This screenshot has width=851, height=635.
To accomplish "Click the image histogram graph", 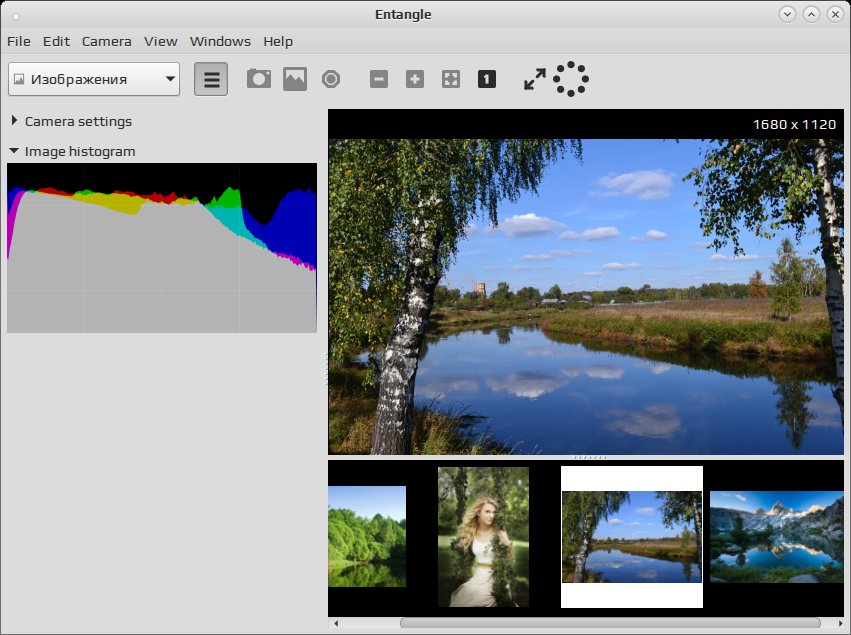I will click(x=162, y=247).
